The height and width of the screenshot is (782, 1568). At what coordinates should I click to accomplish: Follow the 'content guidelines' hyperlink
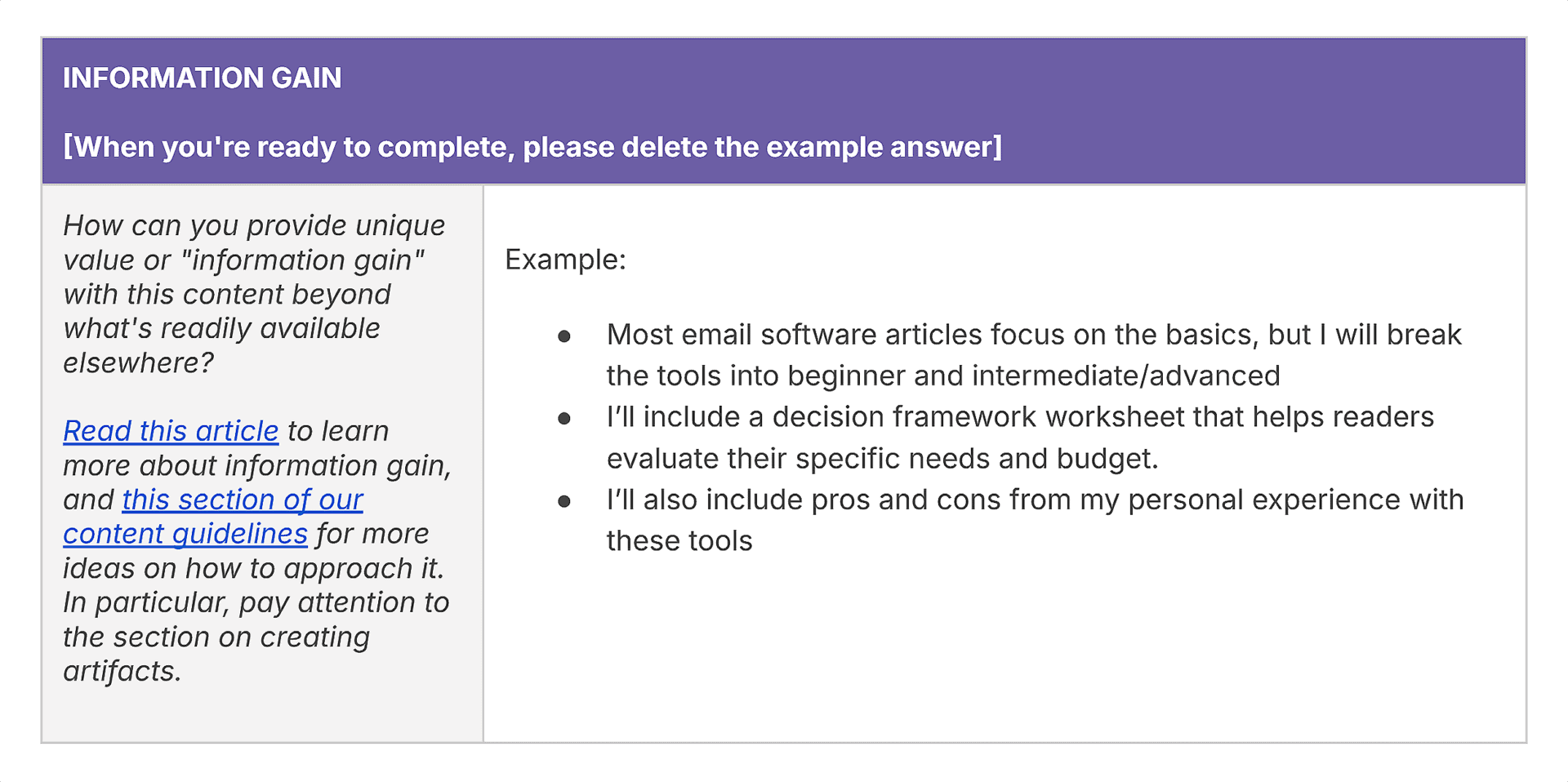coord(185,534)
